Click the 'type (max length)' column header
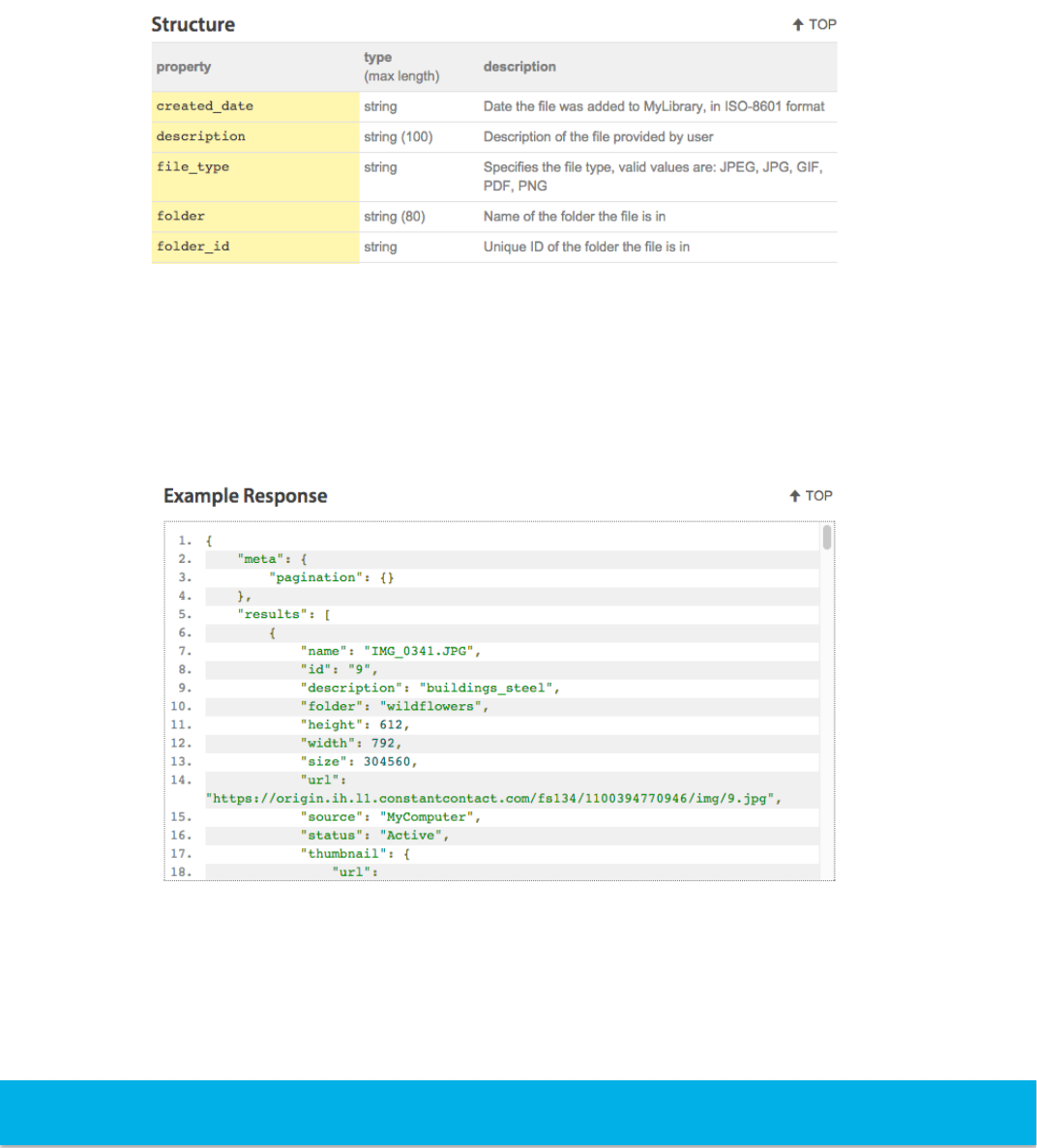Image resolution: width=1037 pixels, height=1148 pixels. (x=401, y=67)
